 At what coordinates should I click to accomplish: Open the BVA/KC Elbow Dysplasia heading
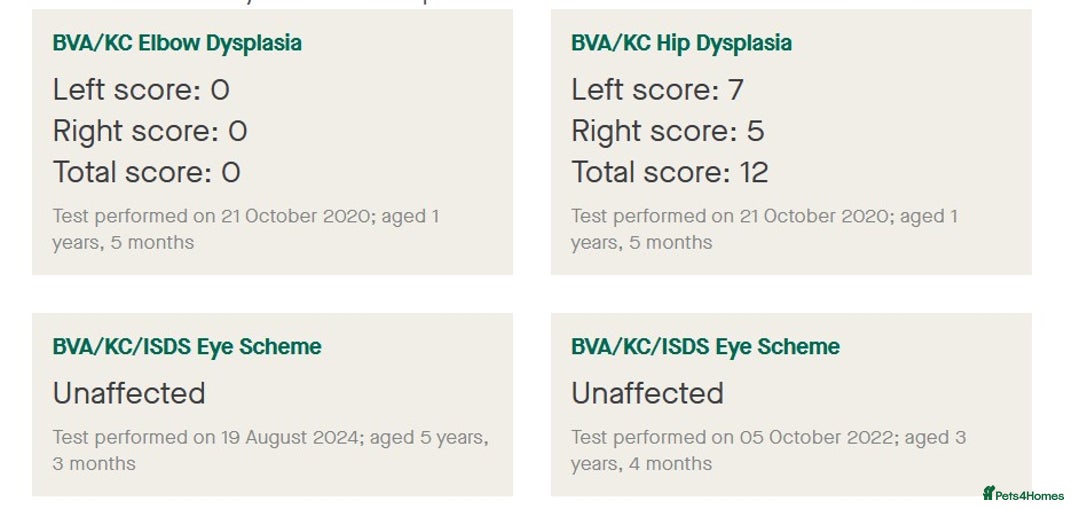[x=177, y=43]
